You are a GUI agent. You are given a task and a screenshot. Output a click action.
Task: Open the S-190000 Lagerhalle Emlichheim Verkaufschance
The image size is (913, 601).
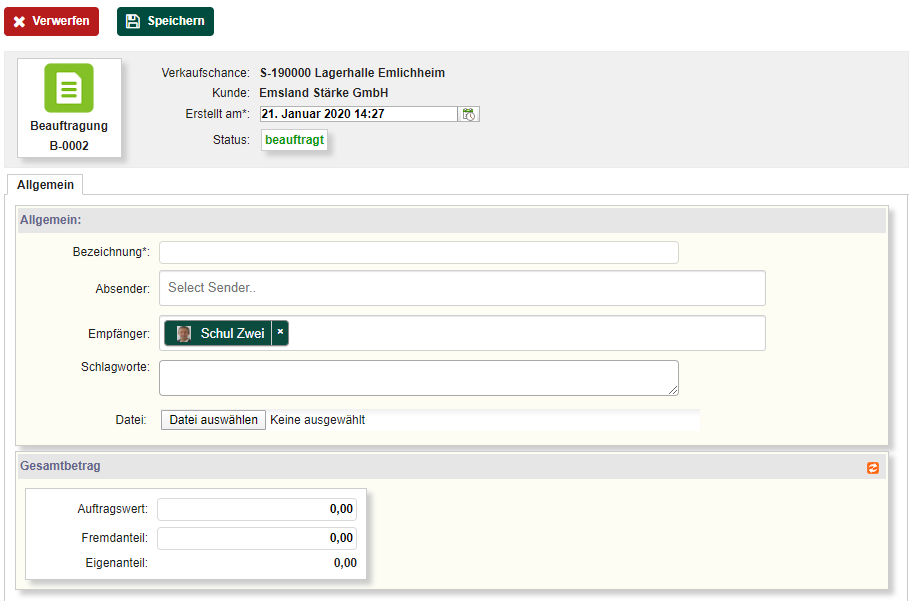point(352,73)
